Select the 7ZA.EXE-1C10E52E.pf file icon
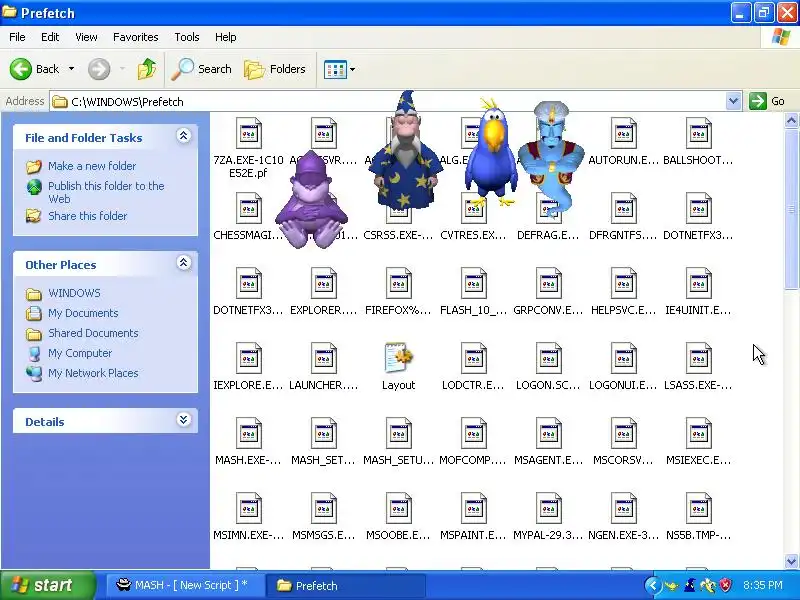This screenshot has height=600, width=800. (x=248, y=134)
